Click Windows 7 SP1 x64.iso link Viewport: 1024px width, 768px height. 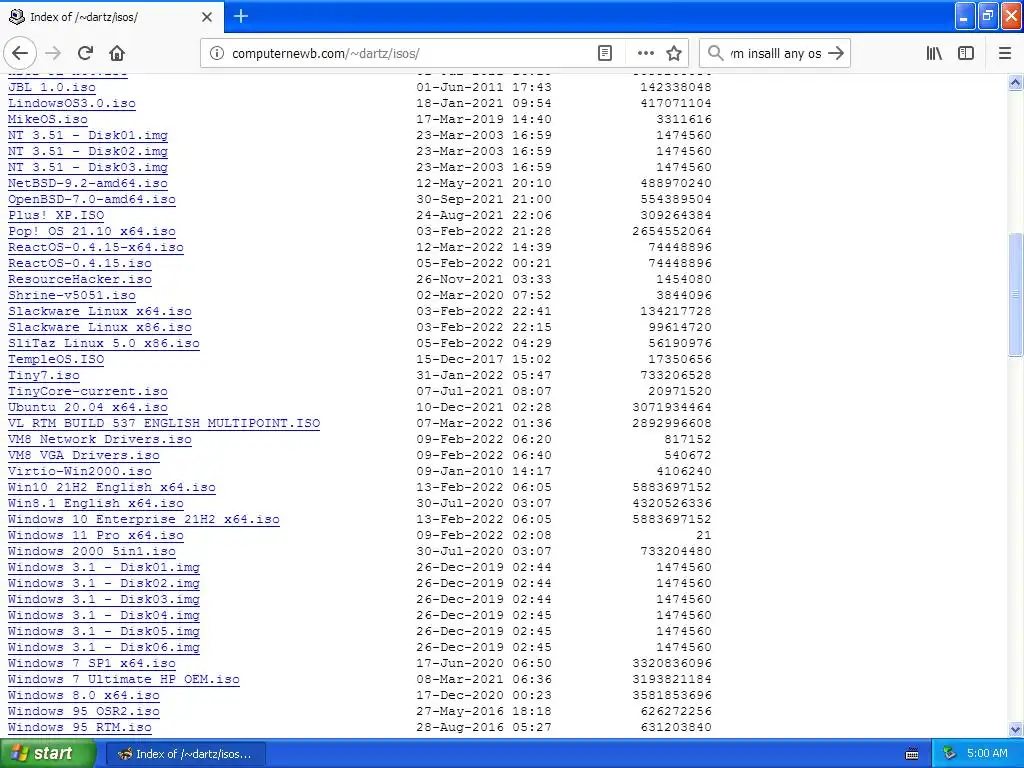(x=91, y=664)
